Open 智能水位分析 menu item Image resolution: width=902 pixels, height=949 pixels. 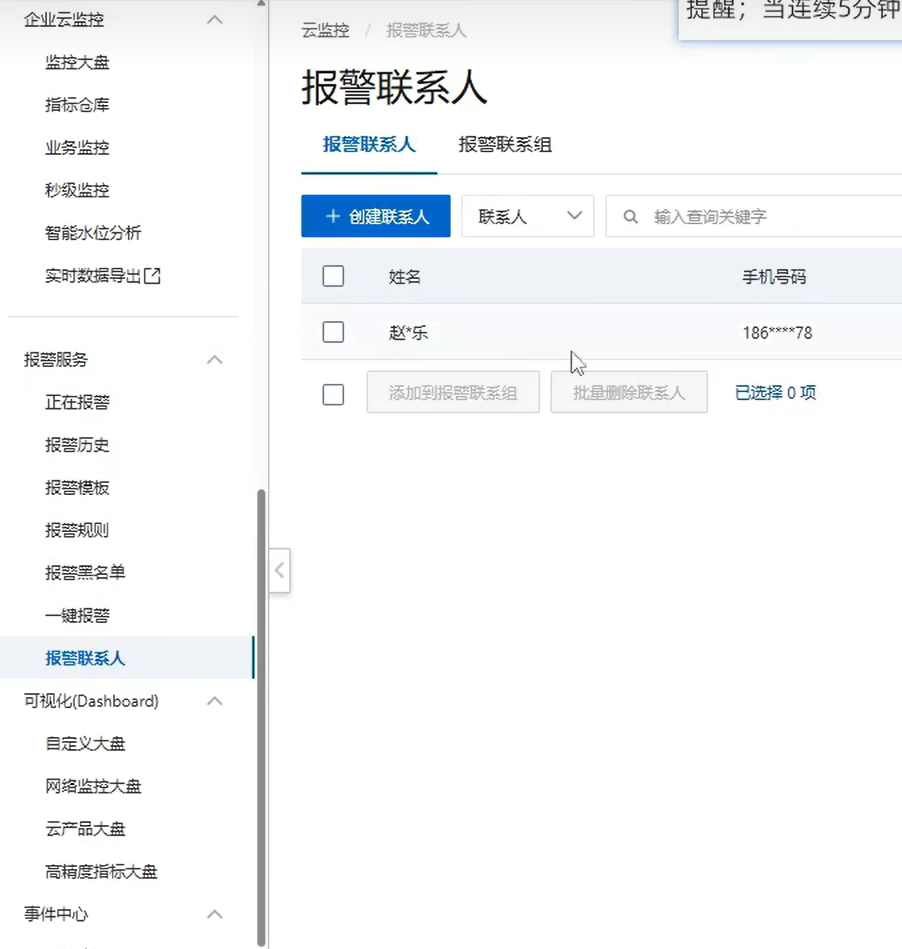[x=93, y=233]
